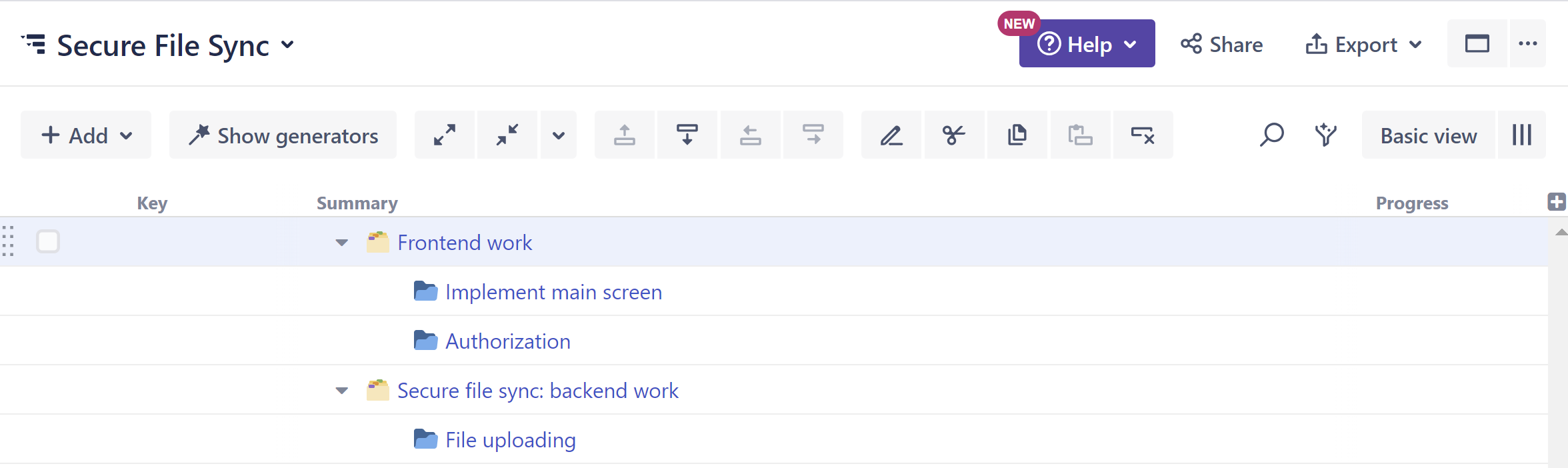Click the scissors cut icon
Image resolution: width=1568 pixels, height=468 pixels.
coord(954,135)
